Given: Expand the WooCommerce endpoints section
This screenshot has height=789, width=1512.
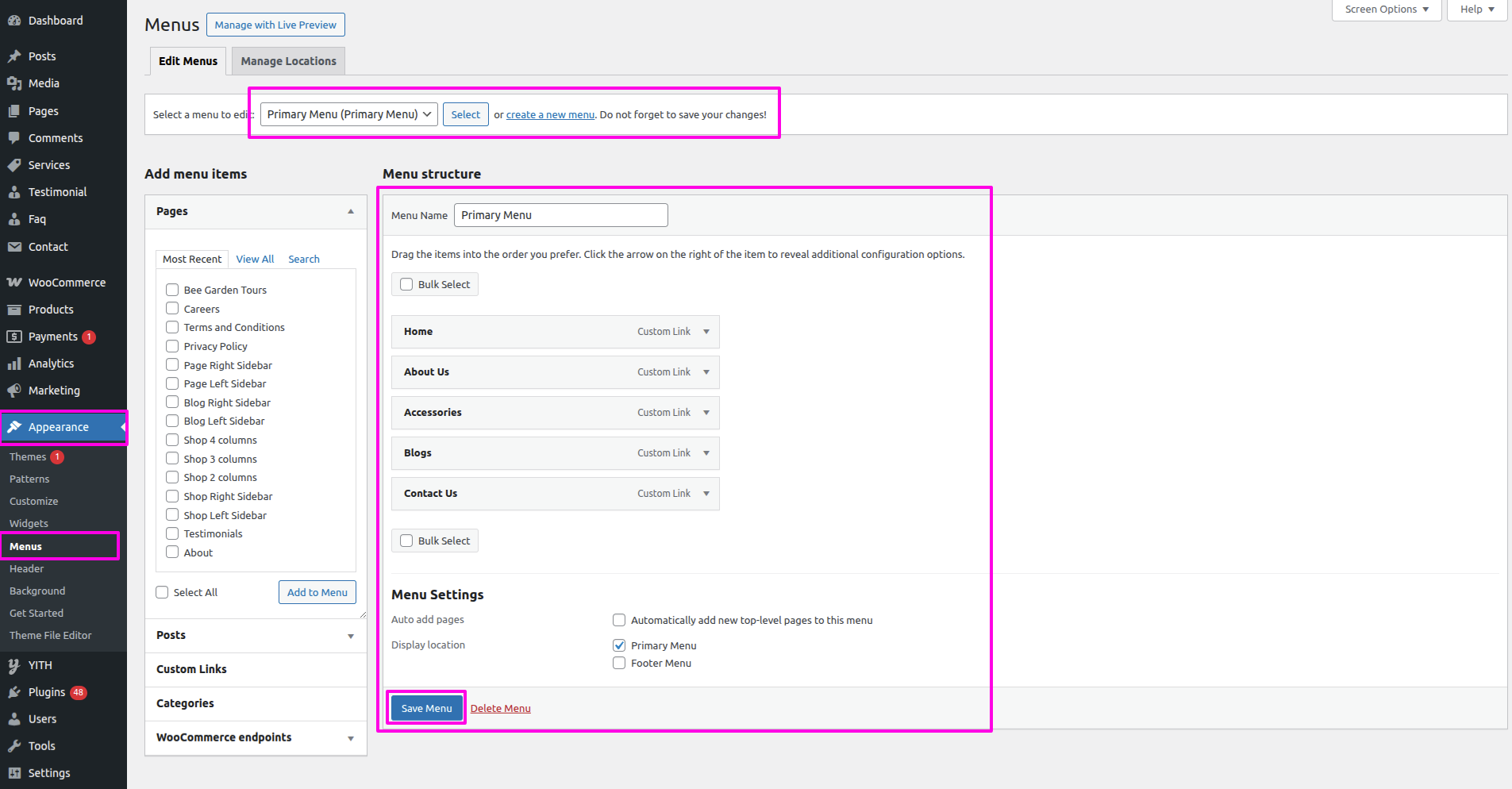Looking at the screenshot, I should [350, 738].
